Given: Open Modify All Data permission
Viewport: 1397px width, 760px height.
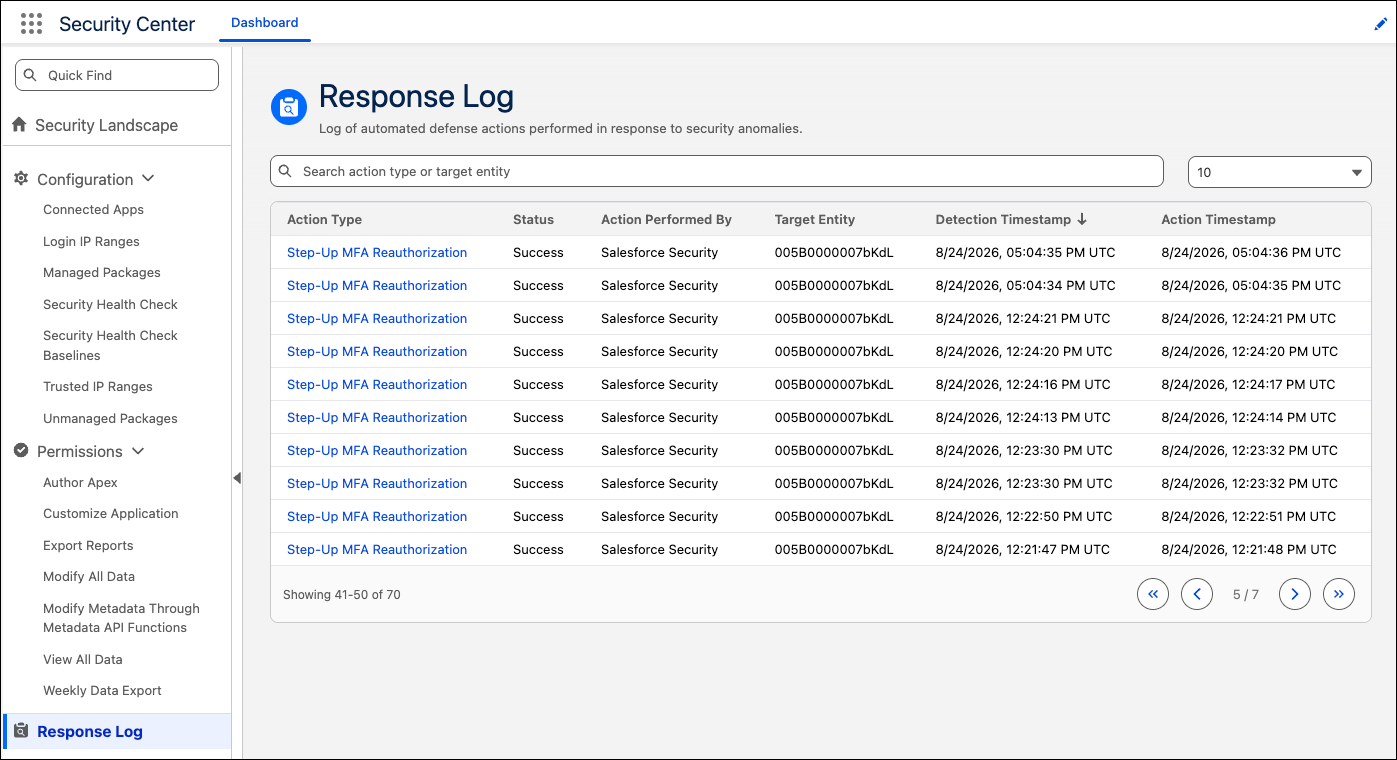Looking at the screenshot, I should (x=89, y=576).
